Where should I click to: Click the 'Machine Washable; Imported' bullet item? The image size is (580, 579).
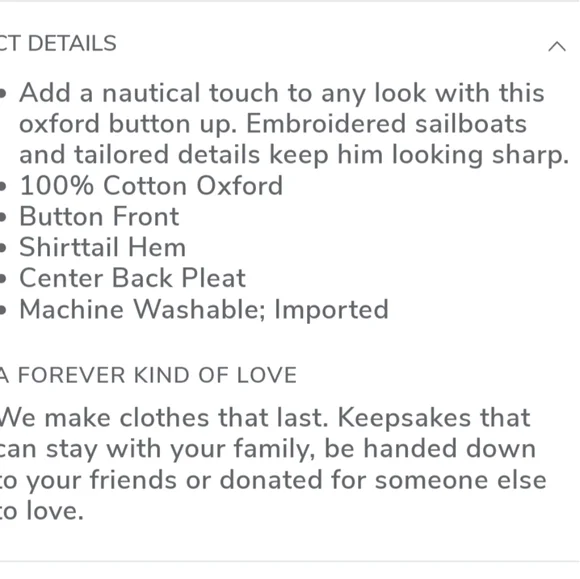tap(204, 309)
